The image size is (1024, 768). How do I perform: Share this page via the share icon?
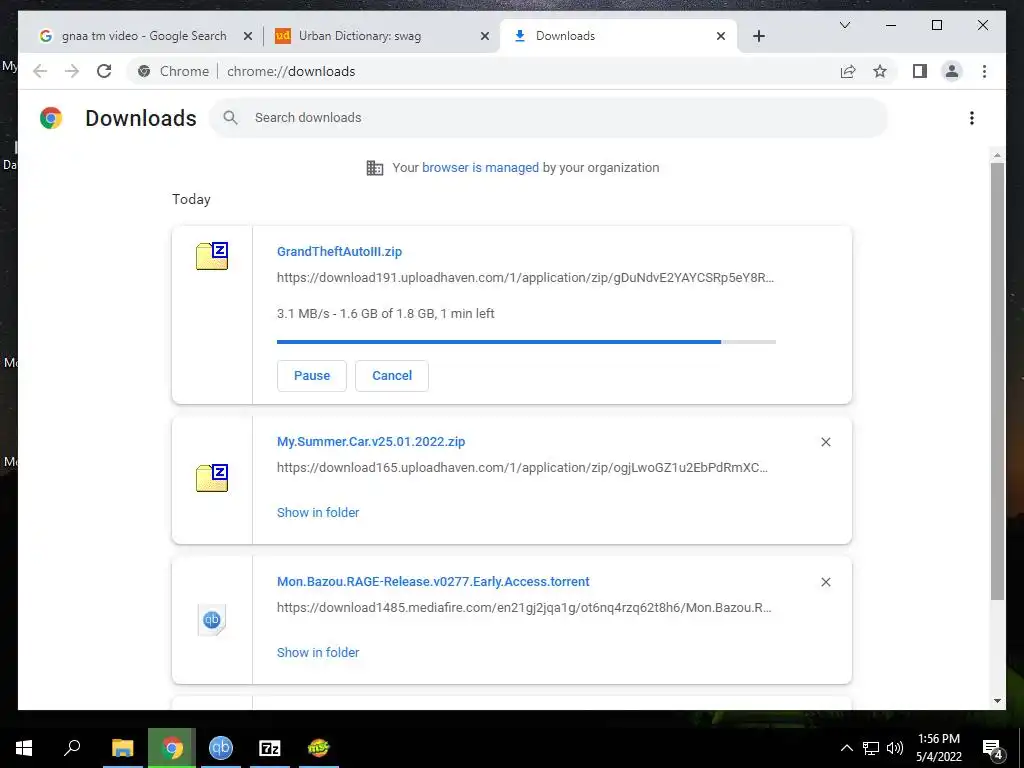point(848,71)
